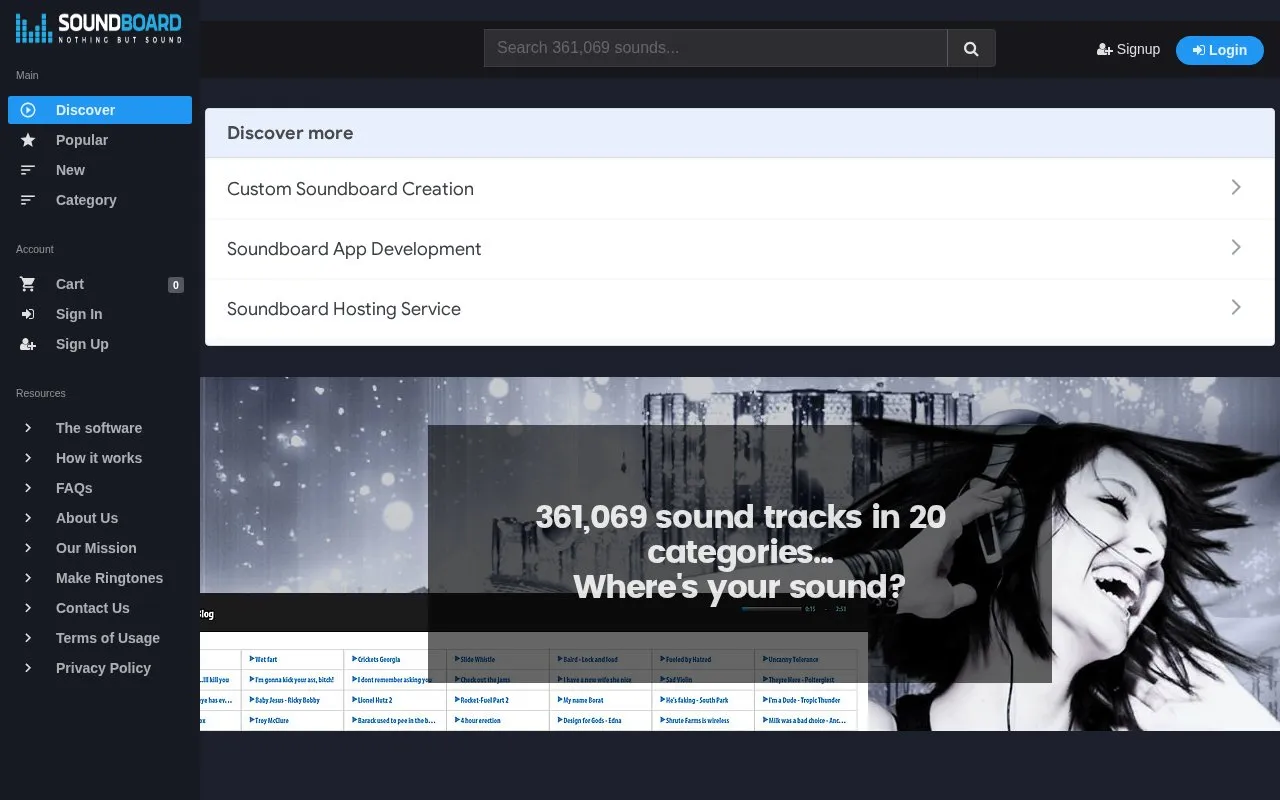The width and height of the screenshot is (1280, 800).
Task: Click the Custom Soundboard Creation text
Action: [x=350, y=189]
